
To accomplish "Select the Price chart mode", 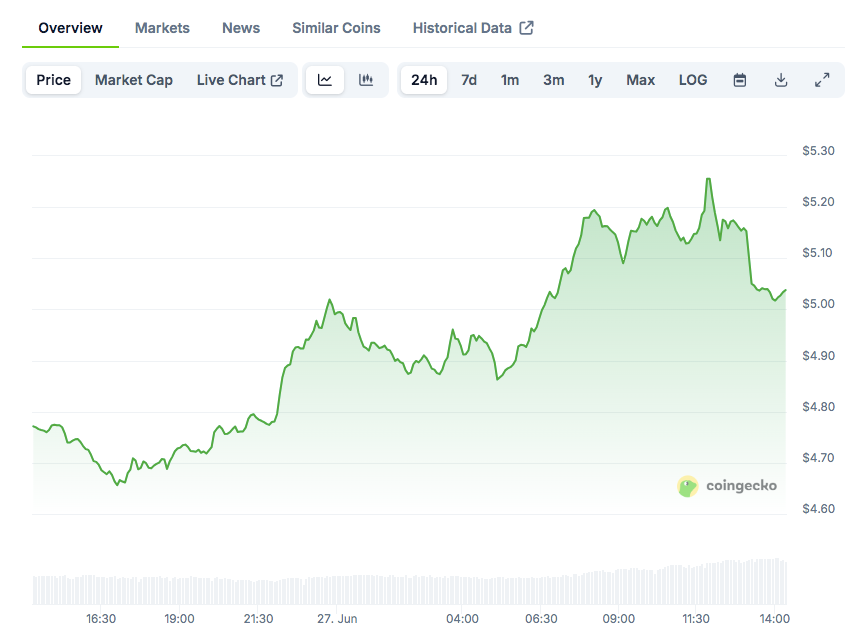I will pos(54,80).
